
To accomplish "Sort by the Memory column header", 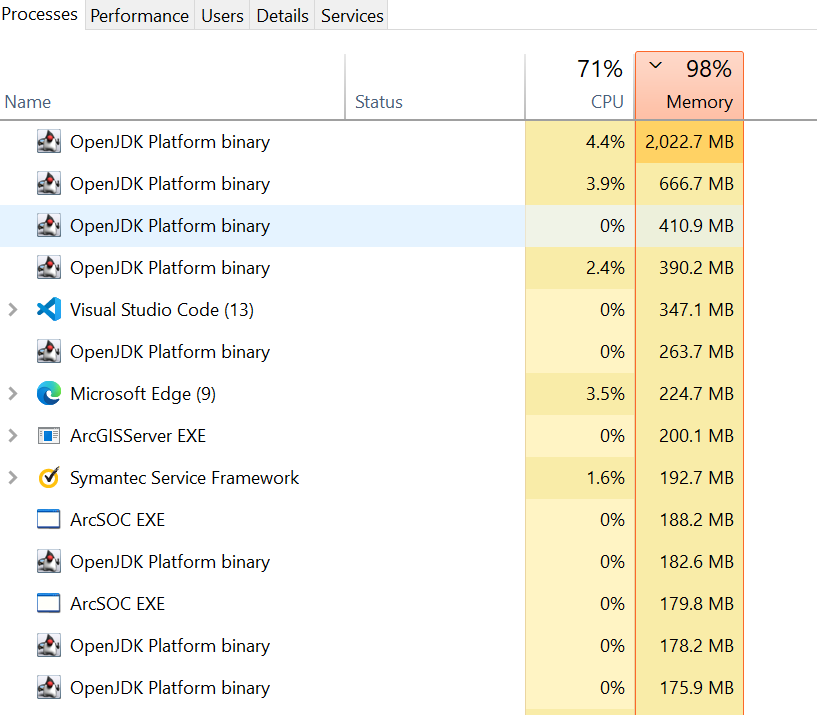I will (x=689, y=87).
